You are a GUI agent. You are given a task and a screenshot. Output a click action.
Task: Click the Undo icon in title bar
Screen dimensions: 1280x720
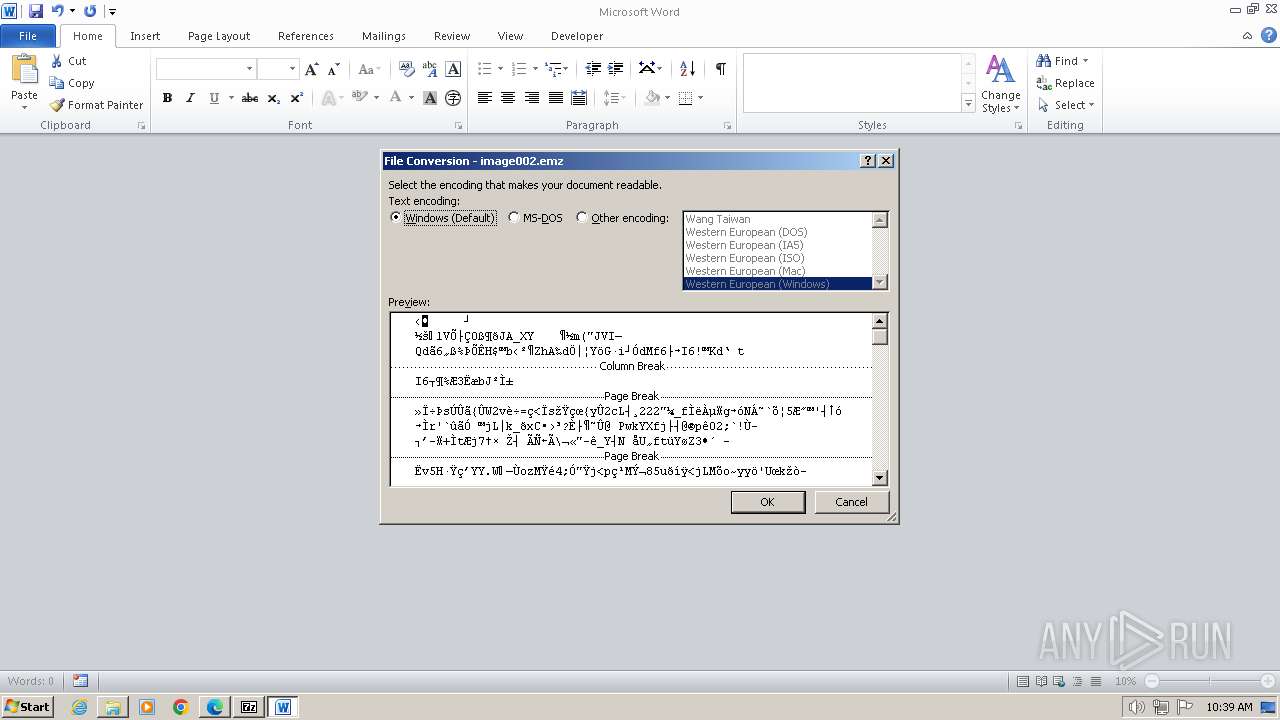click(57, 11)
